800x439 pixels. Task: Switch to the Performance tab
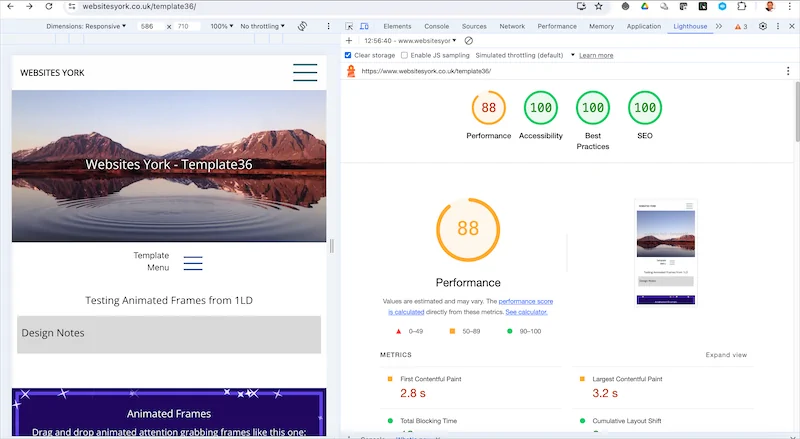[x=557, y=26]
